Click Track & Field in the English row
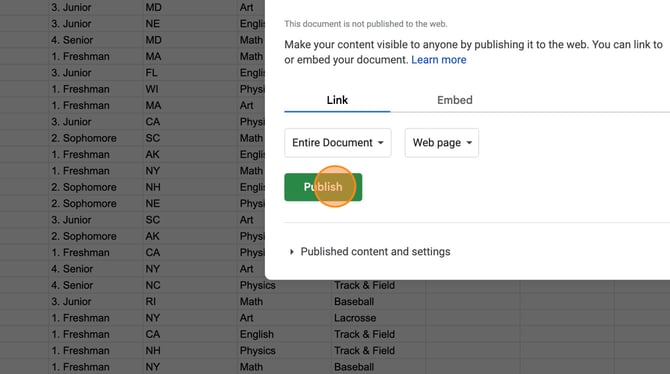The height and width of the screenshot is (374, 670). point(379,334)
